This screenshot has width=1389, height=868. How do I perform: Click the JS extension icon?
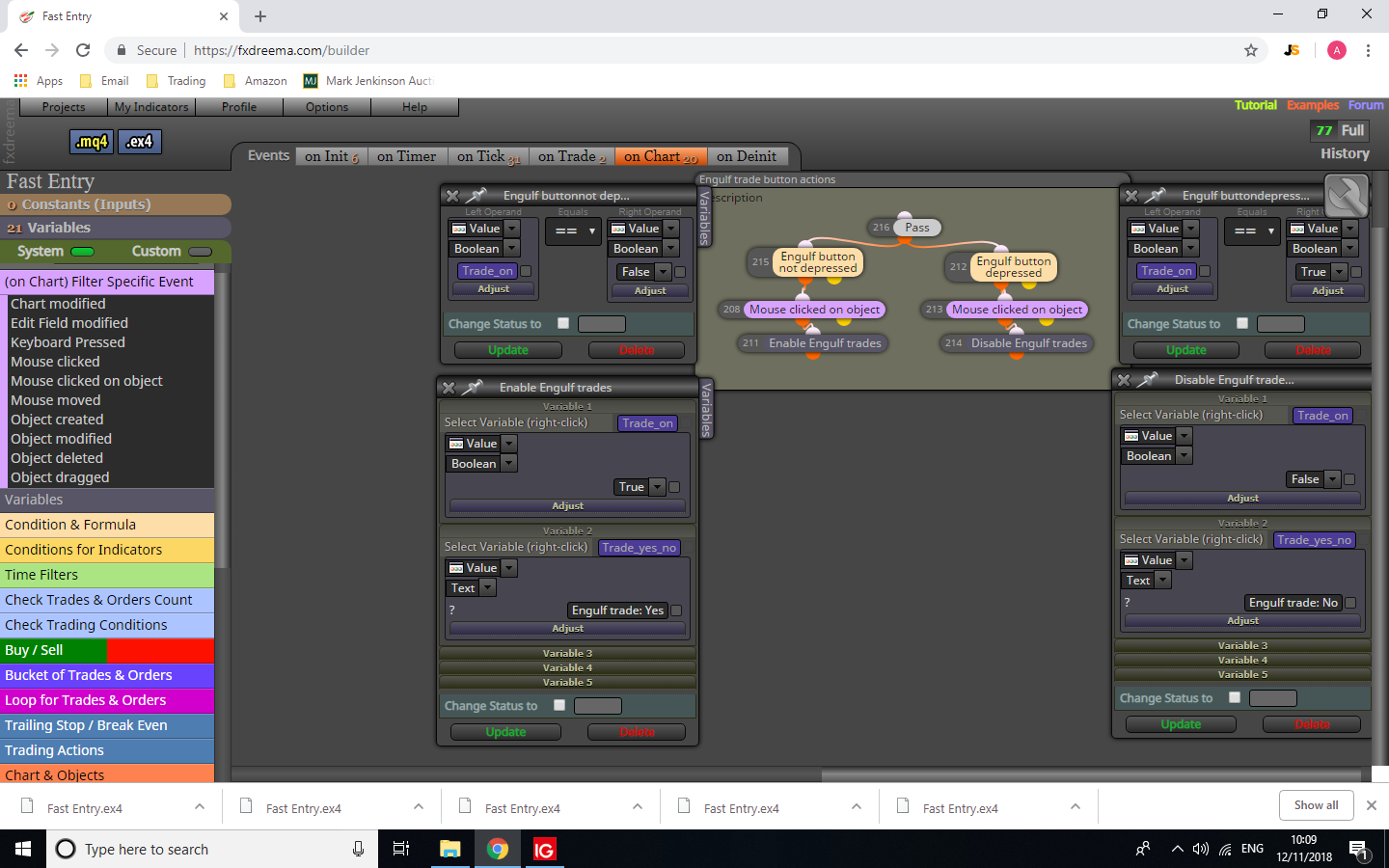coord(1293,50)
